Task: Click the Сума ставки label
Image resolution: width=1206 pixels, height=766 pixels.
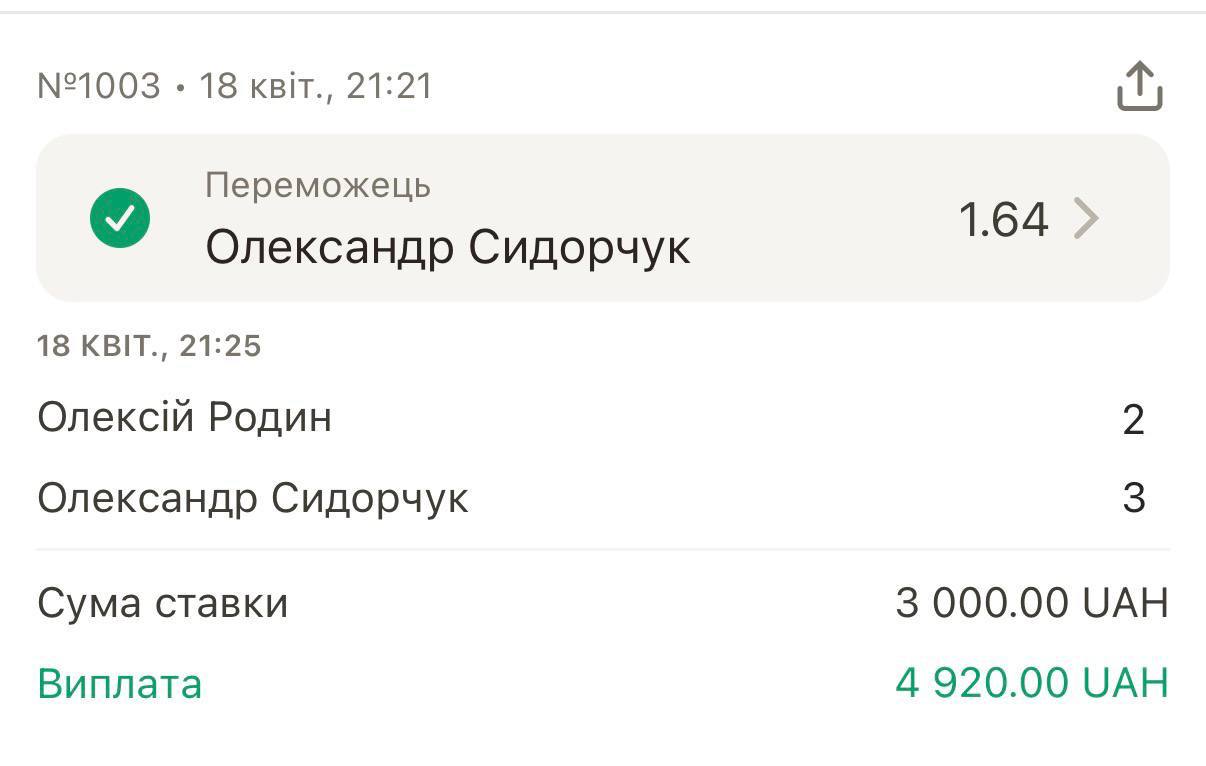Action: [162, 604]
